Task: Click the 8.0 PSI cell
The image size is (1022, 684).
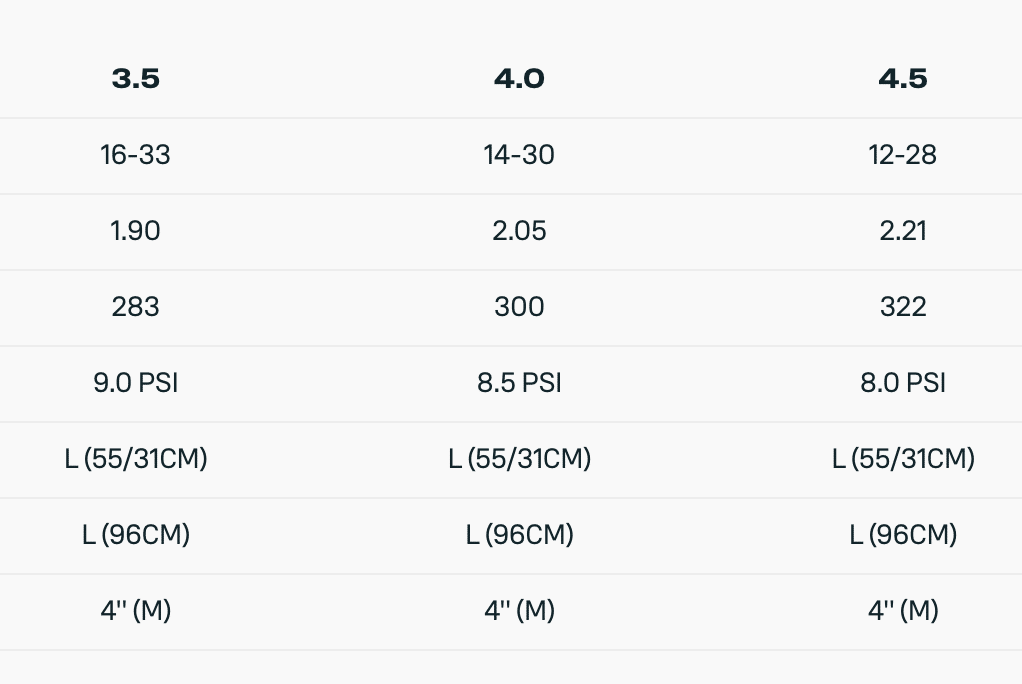Action: click(903, 383)
